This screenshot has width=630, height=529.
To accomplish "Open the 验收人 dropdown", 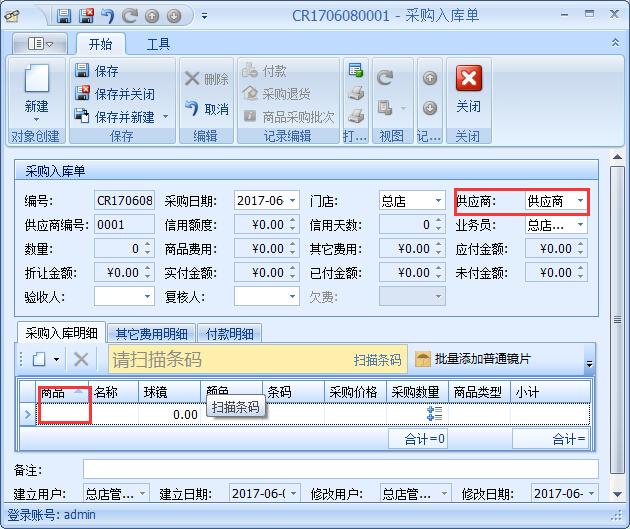I will [147, 296].
